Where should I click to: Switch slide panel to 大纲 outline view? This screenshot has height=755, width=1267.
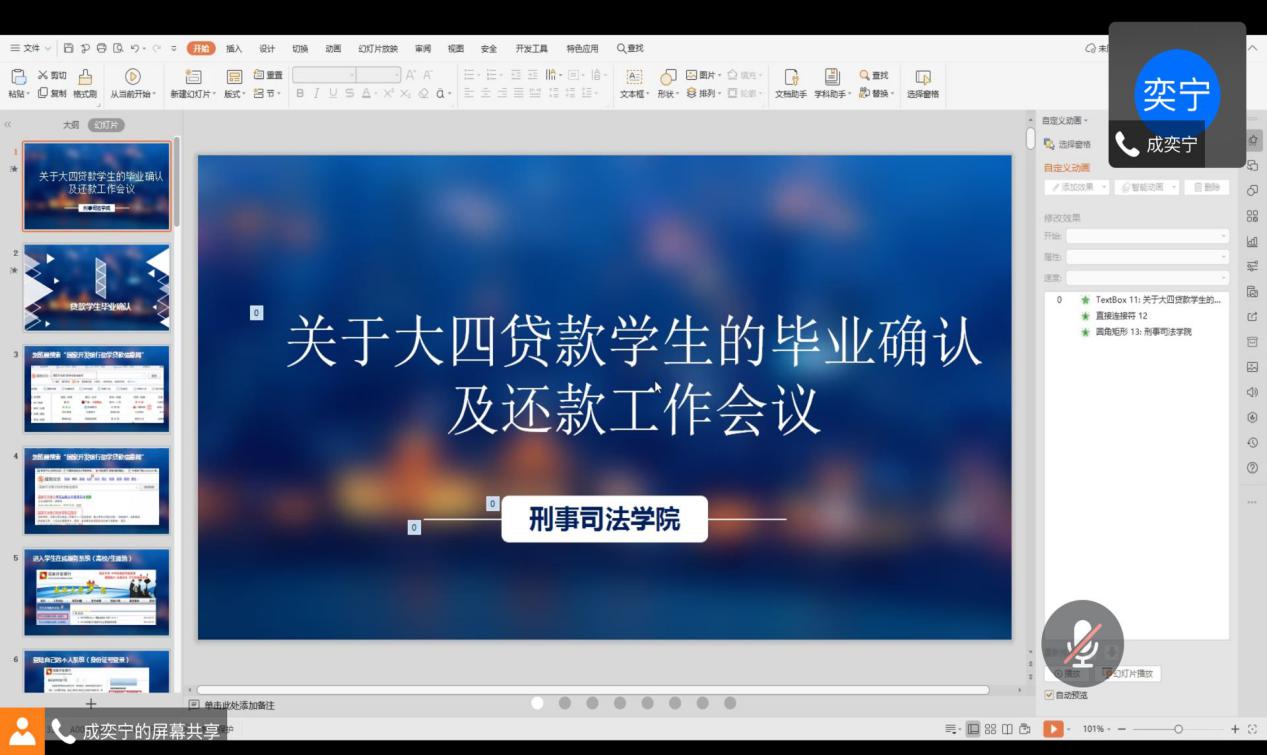point(71,125)
